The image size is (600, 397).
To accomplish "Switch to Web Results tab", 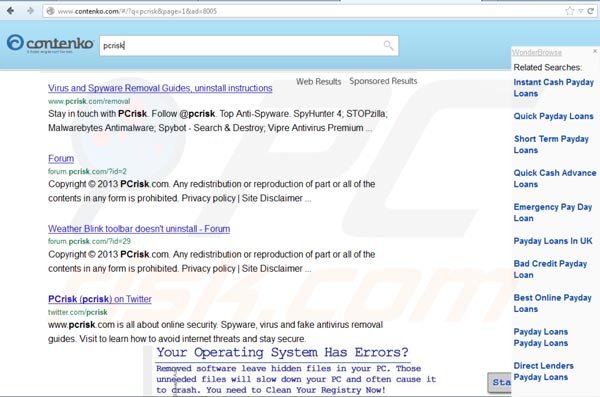I will pos(318,82).
